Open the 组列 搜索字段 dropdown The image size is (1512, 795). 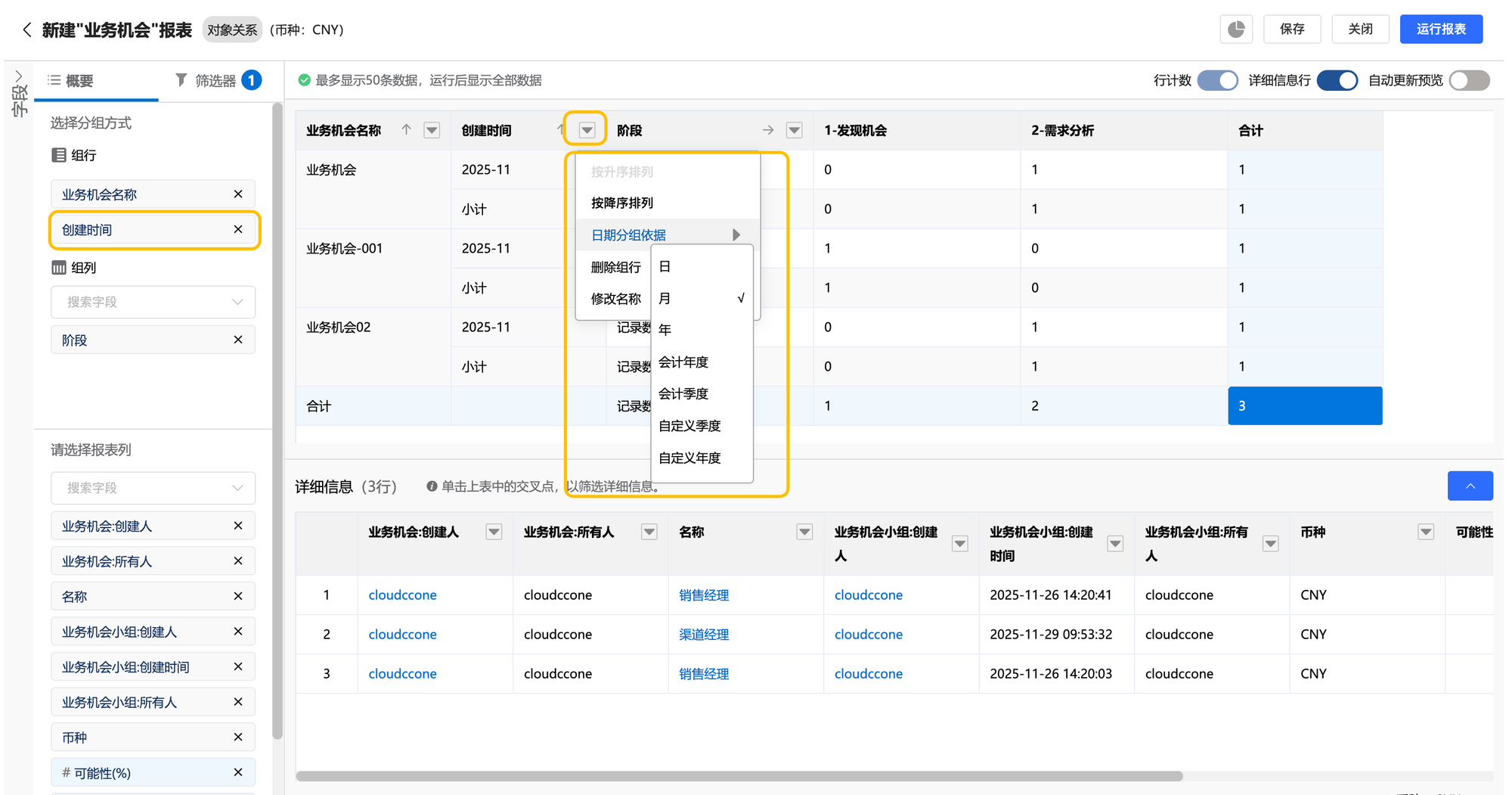(x=153, y=302)
